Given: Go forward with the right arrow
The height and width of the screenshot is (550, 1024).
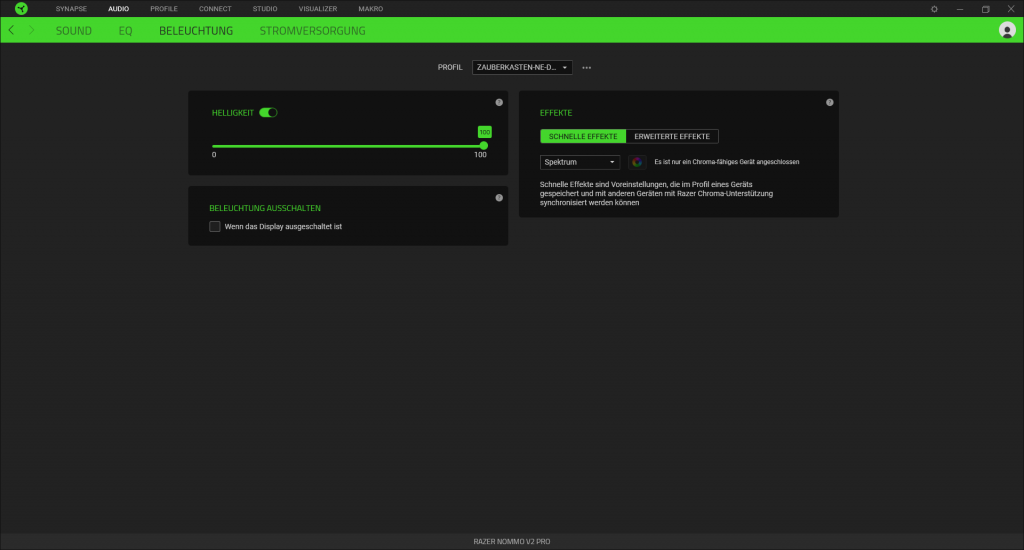Looking at the screenshot, I should click(31, 30).
